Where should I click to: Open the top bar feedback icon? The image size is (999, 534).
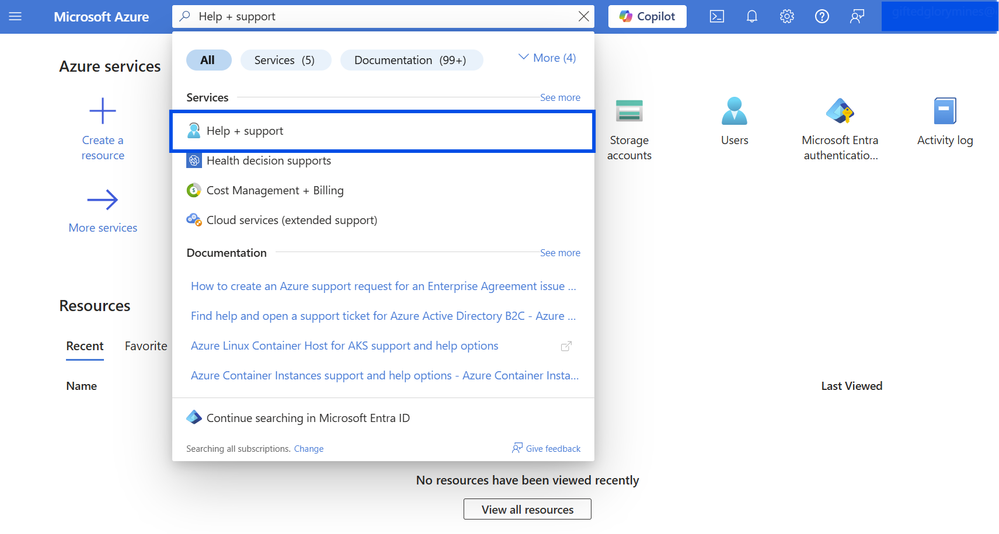click(x=857, y=17)
